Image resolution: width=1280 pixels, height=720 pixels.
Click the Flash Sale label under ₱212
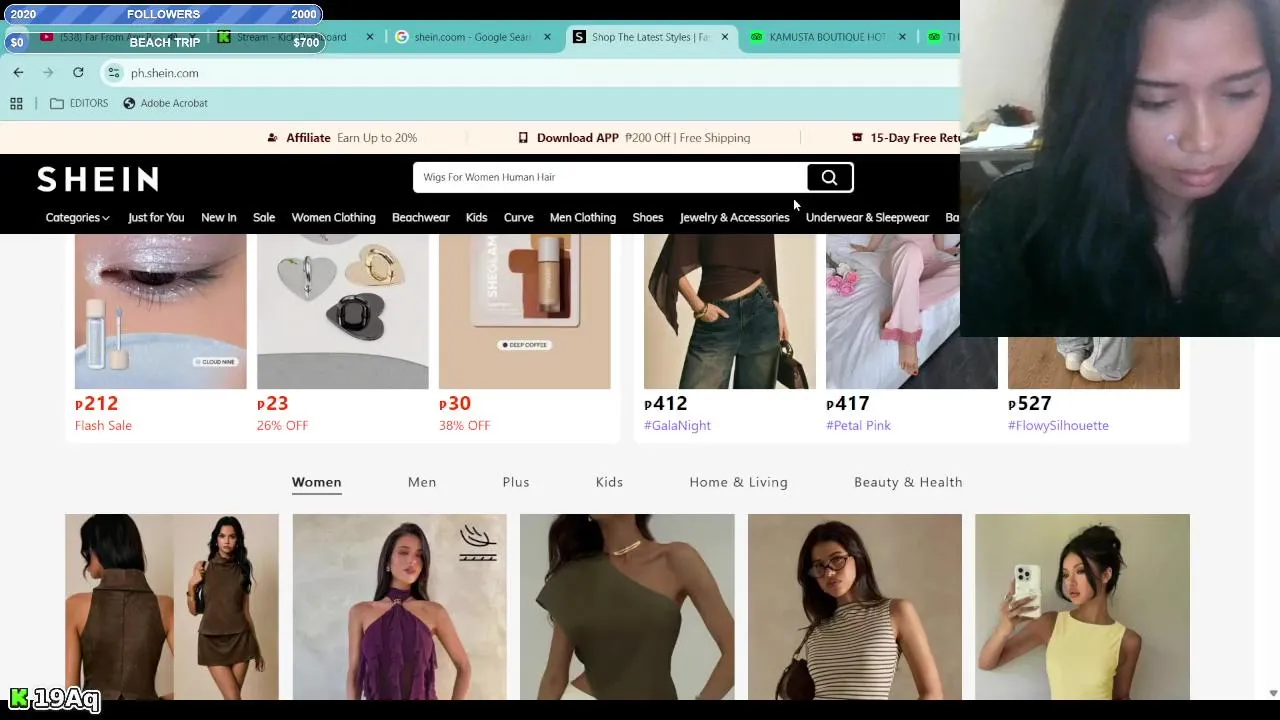point(103,425)
